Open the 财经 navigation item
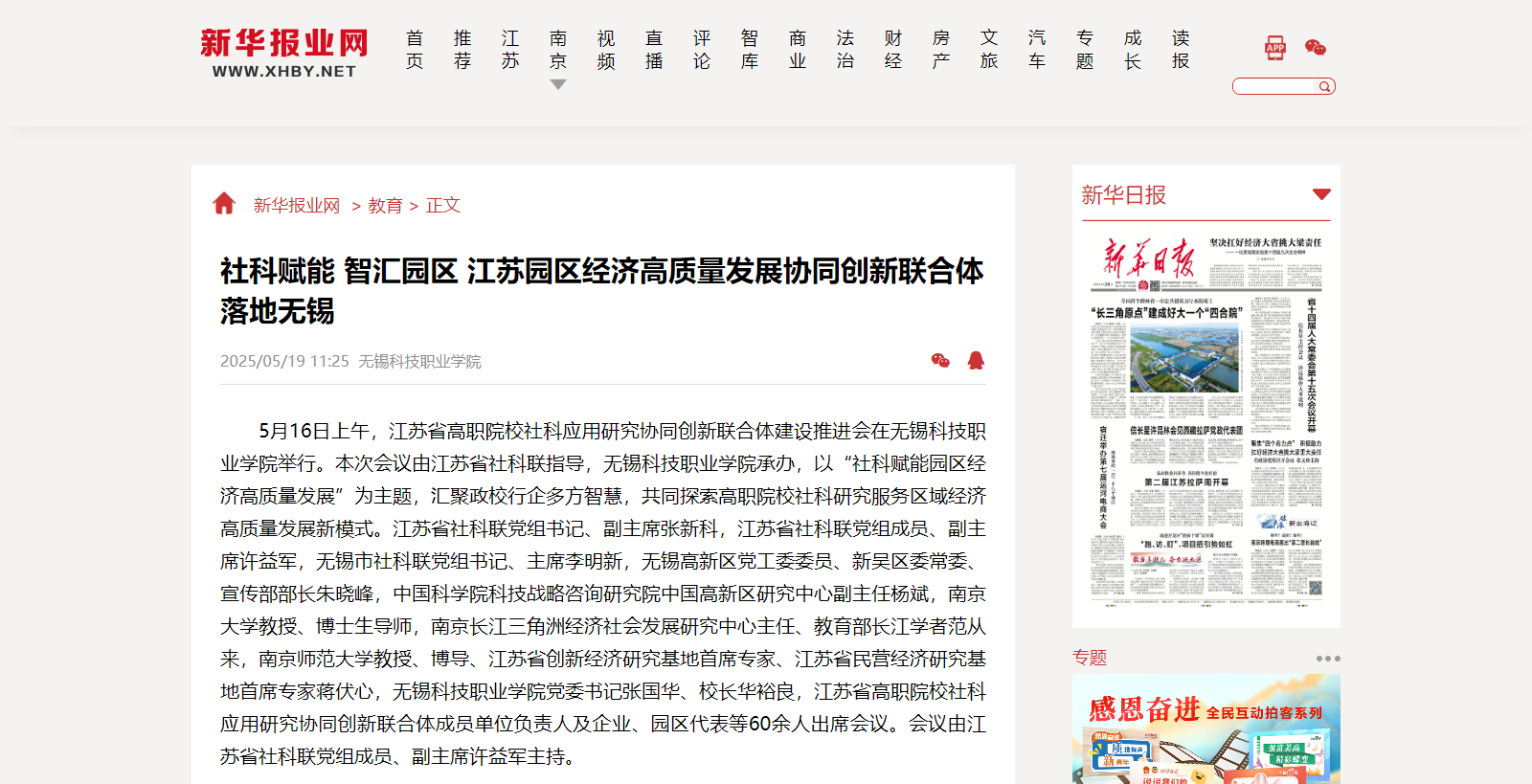The image size is (1532, 784). (893, 50)
